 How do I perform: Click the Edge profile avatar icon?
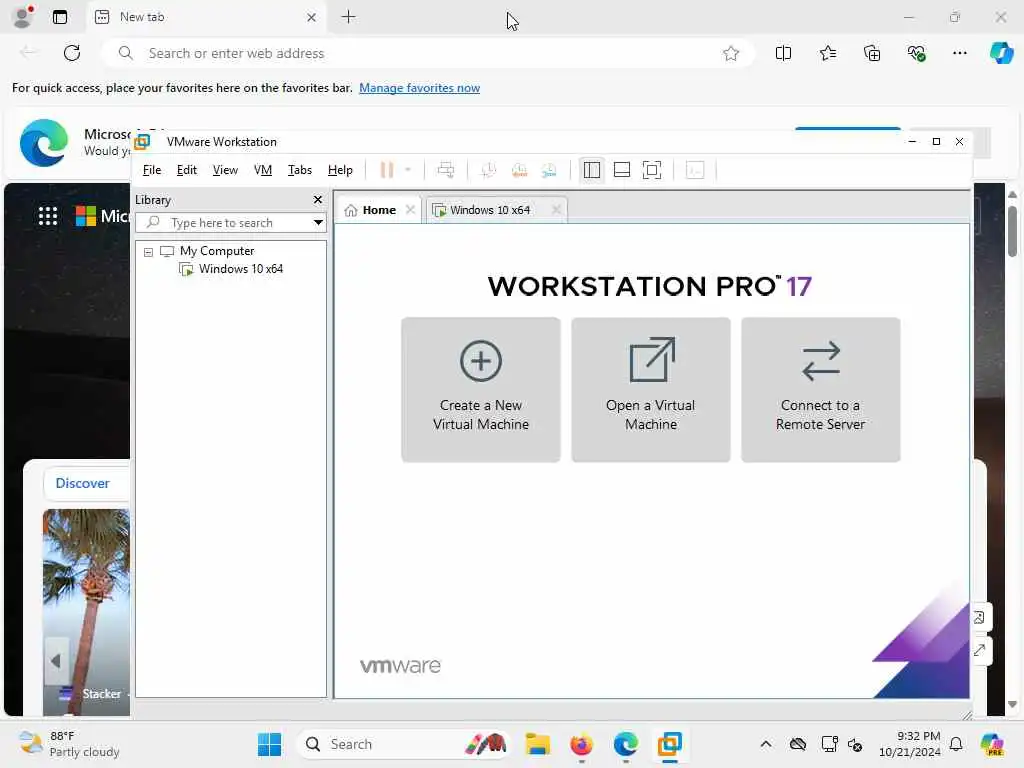23,17
